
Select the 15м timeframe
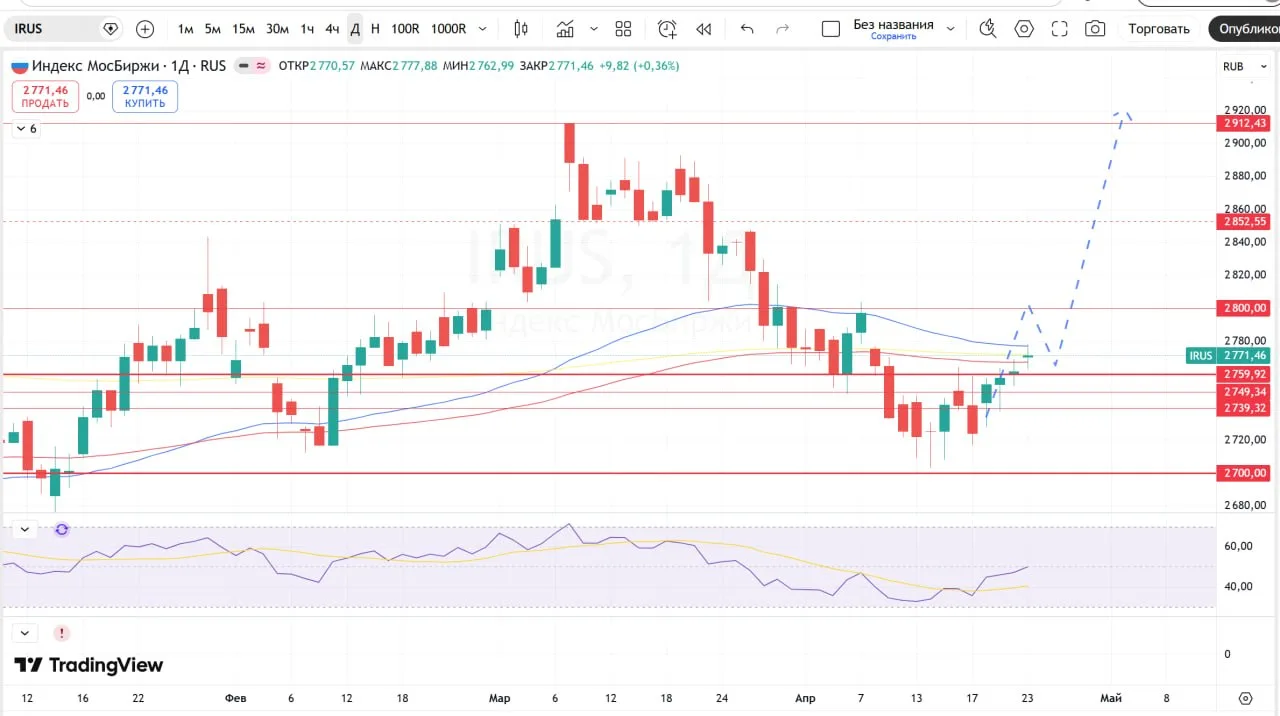(x=243, y=29)
